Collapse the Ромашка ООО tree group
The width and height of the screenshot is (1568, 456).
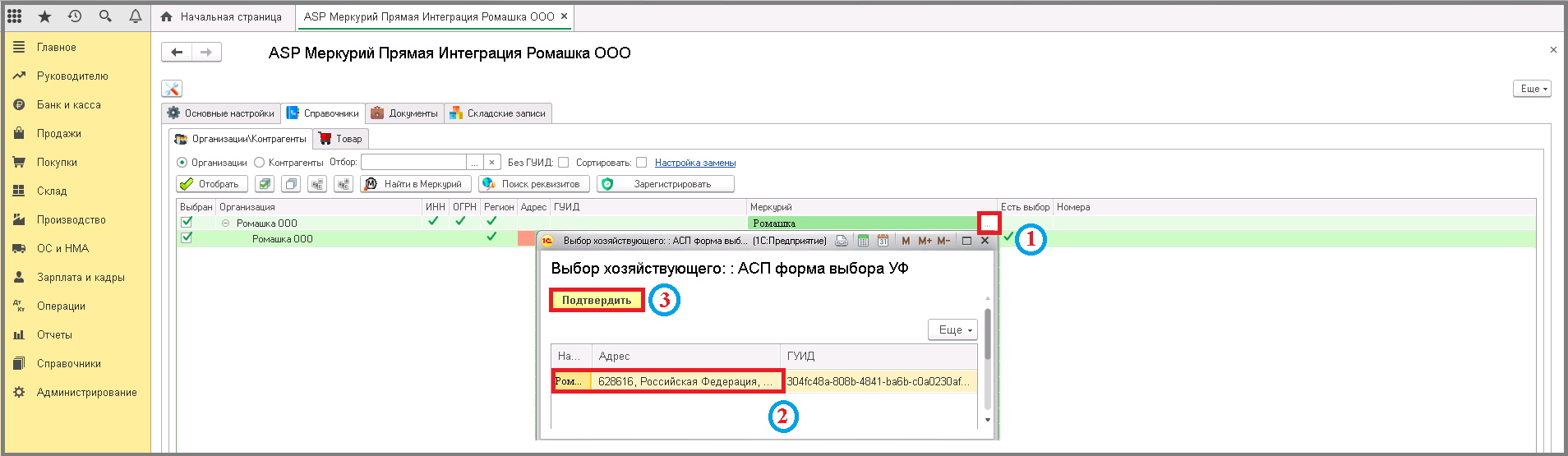click(x=226, y=223)
